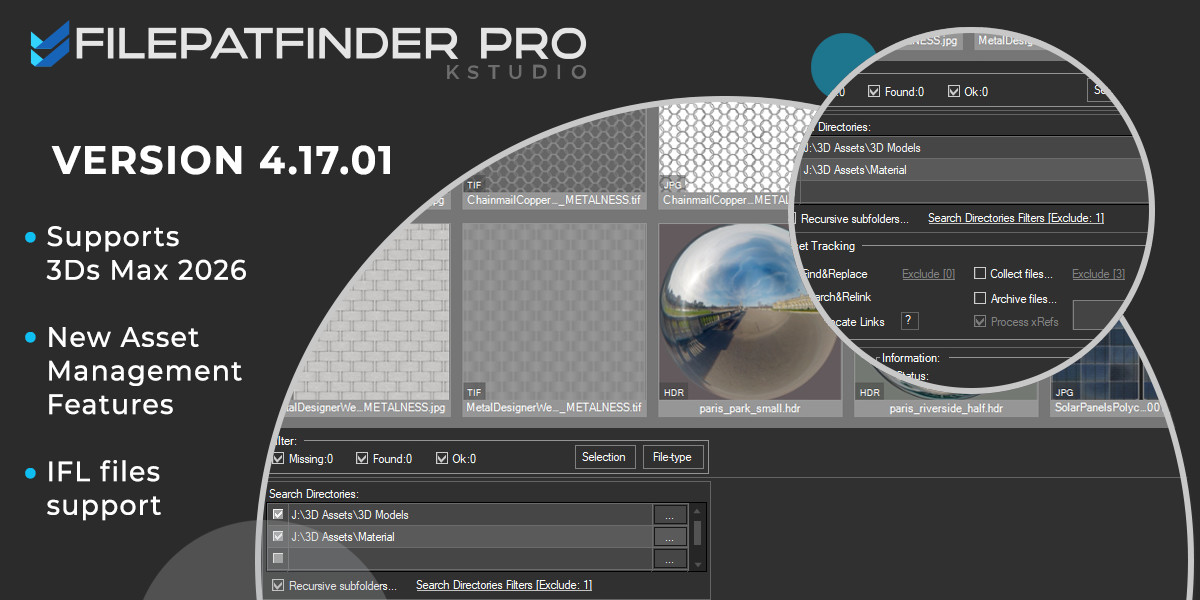1200x600 pixels.
Task: Browse folder for the empty directory row
Action: coord(670,559)
